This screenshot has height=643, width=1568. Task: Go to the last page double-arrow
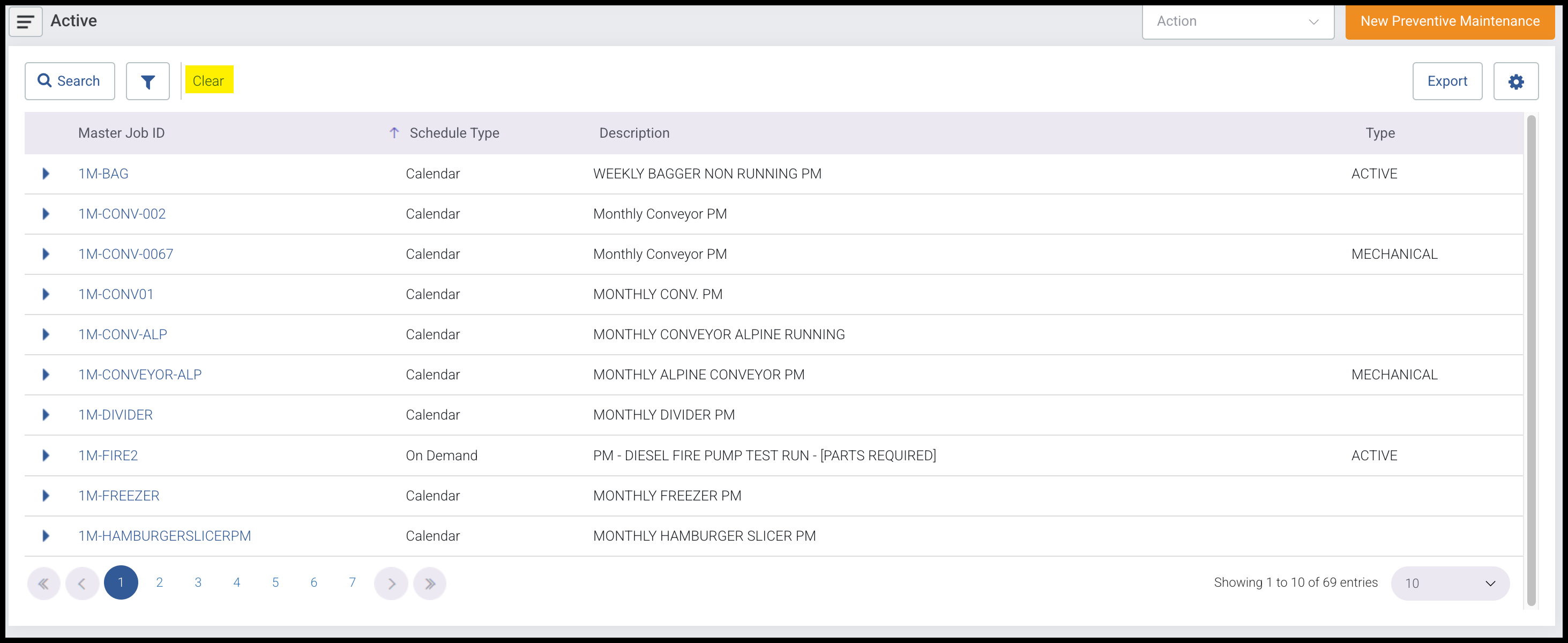pos(429,584)
